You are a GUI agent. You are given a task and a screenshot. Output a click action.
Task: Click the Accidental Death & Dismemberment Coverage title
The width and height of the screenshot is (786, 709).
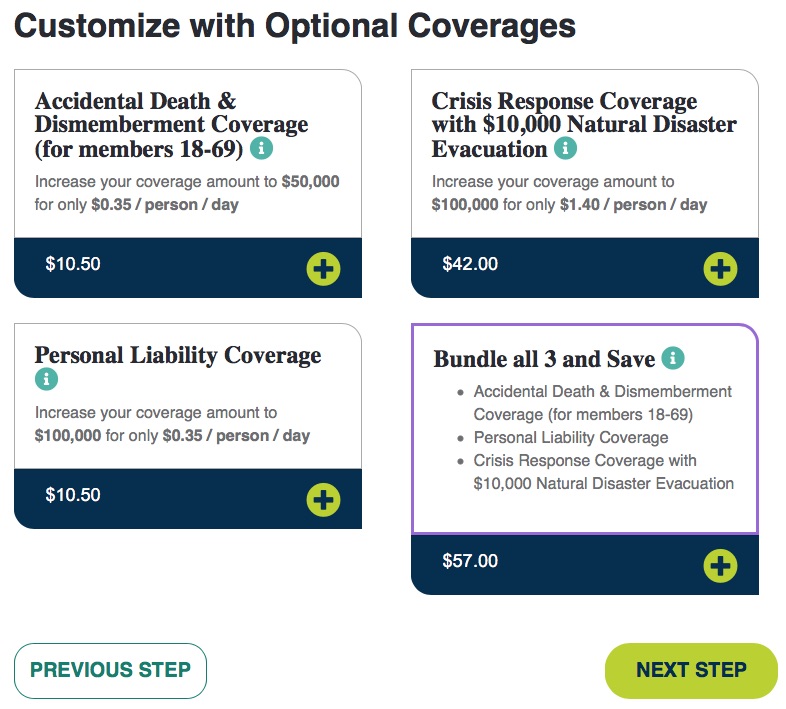171,125
